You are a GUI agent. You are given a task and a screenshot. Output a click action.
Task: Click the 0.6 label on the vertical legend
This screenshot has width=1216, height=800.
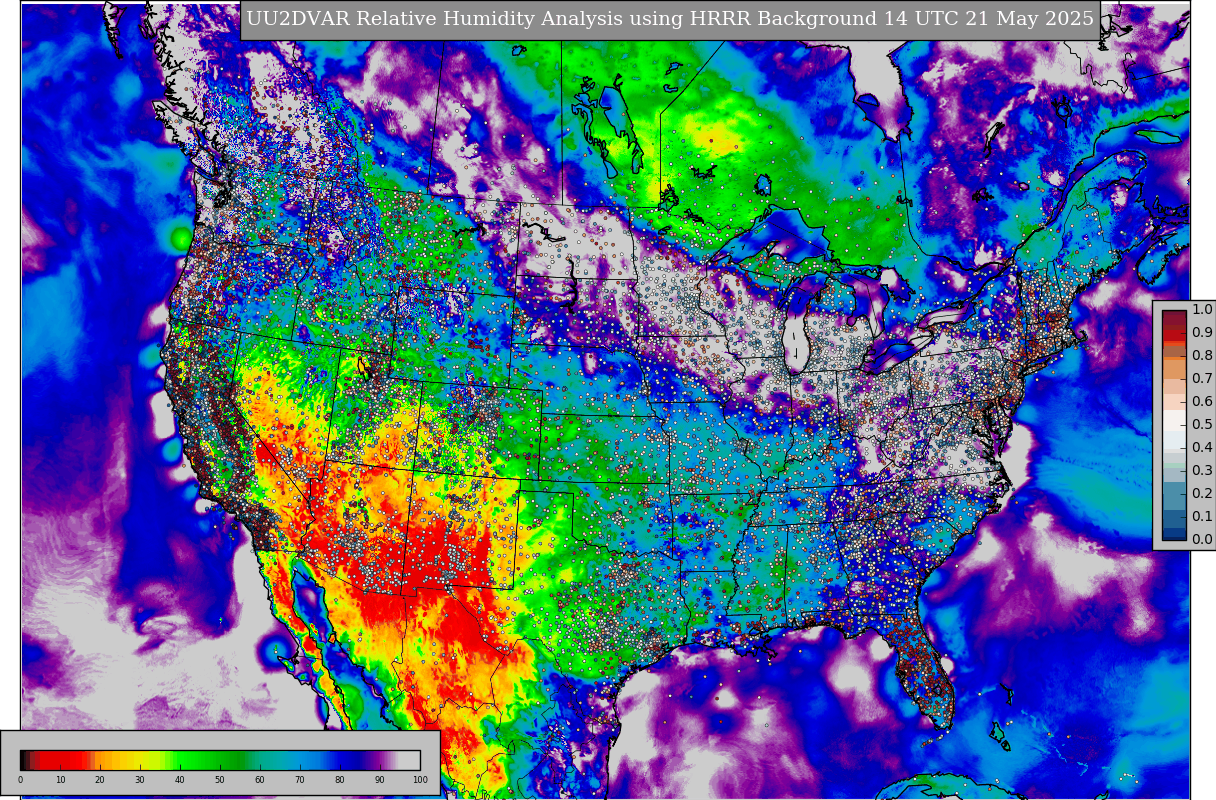point(1202,401)
